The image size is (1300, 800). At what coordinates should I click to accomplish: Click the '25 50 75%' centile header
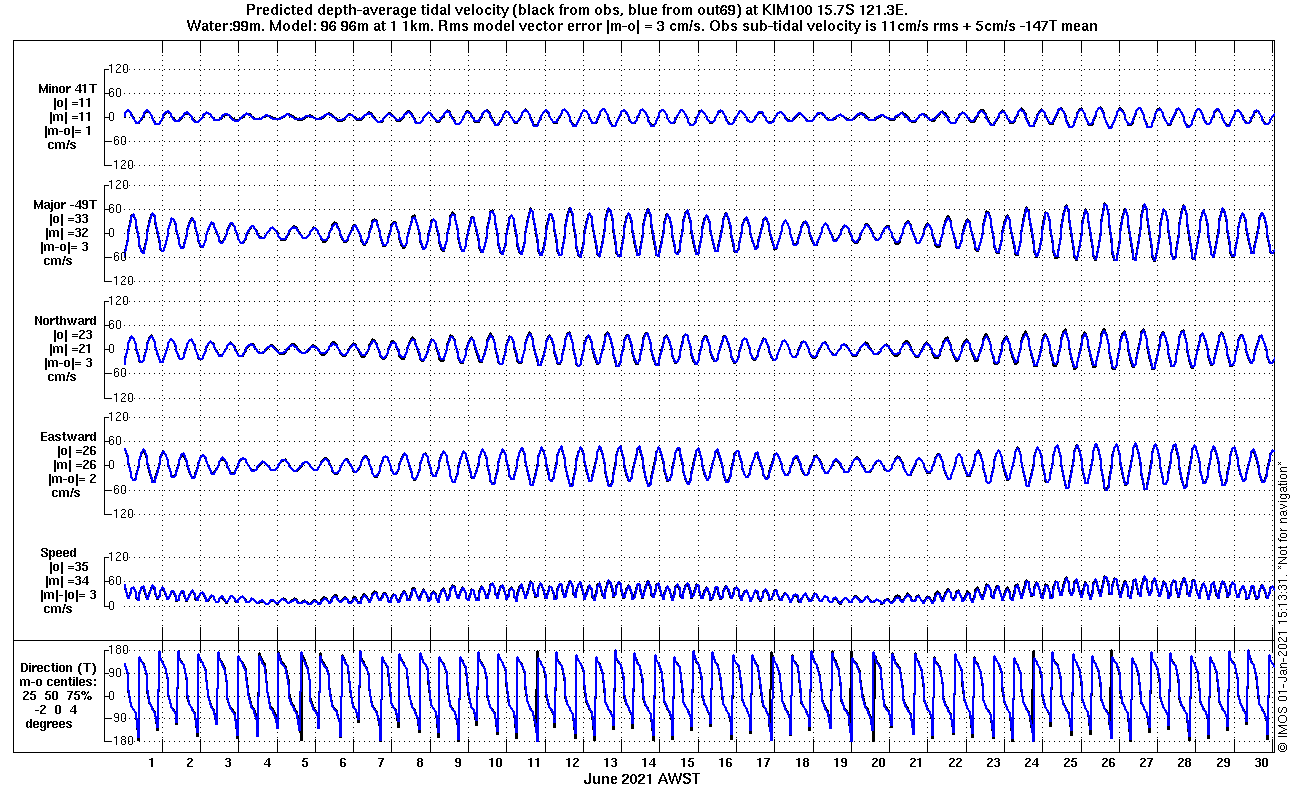(x=58, y=695)
